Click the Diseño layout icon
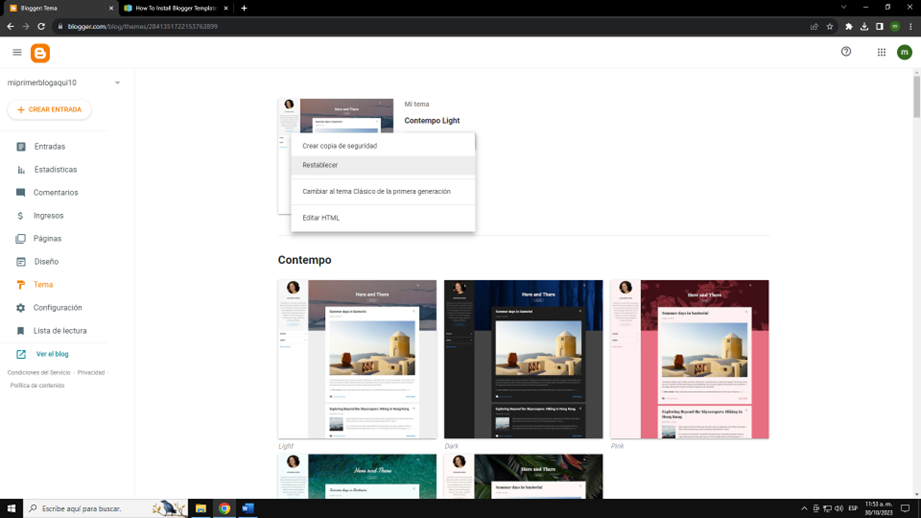Image resolution: width=921 pixels, height=518 pixels. coord(21,262)
